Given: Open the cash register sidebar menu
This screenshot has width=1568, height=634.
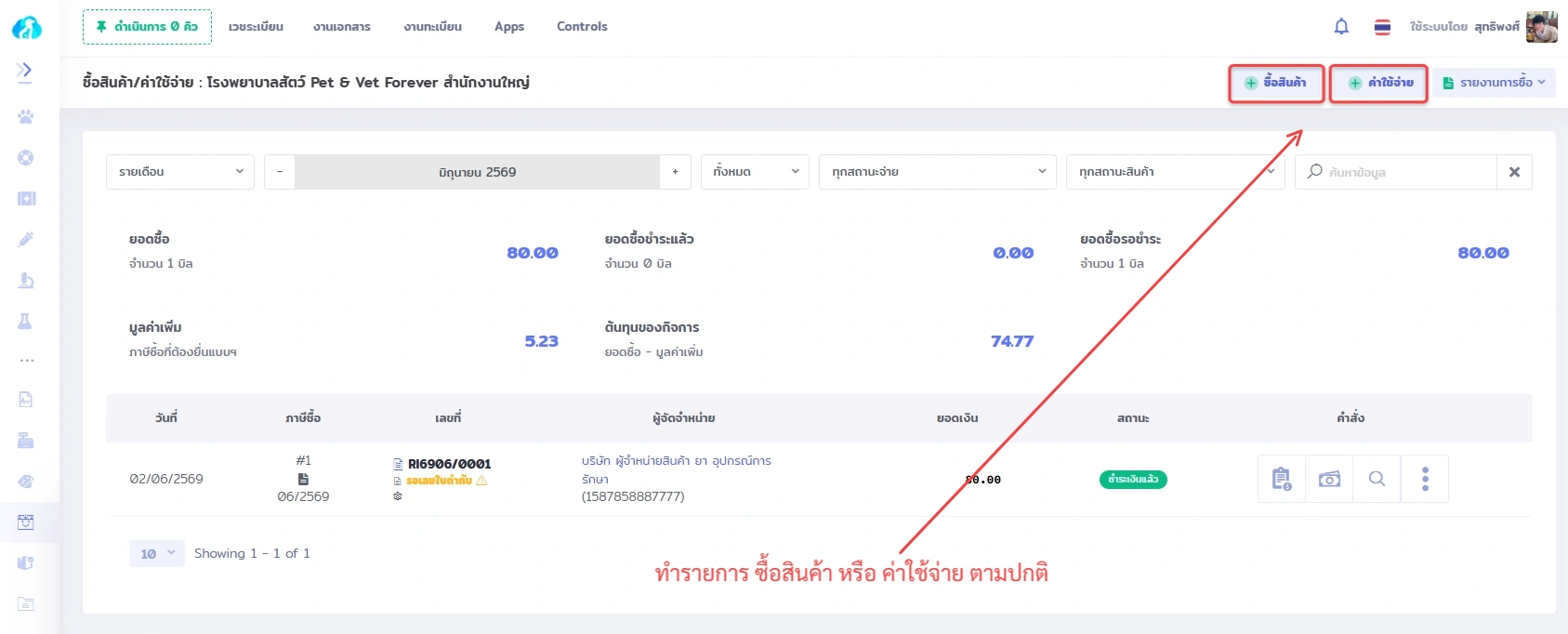Looking at the screenshot, I should click(x=26, y=441).
